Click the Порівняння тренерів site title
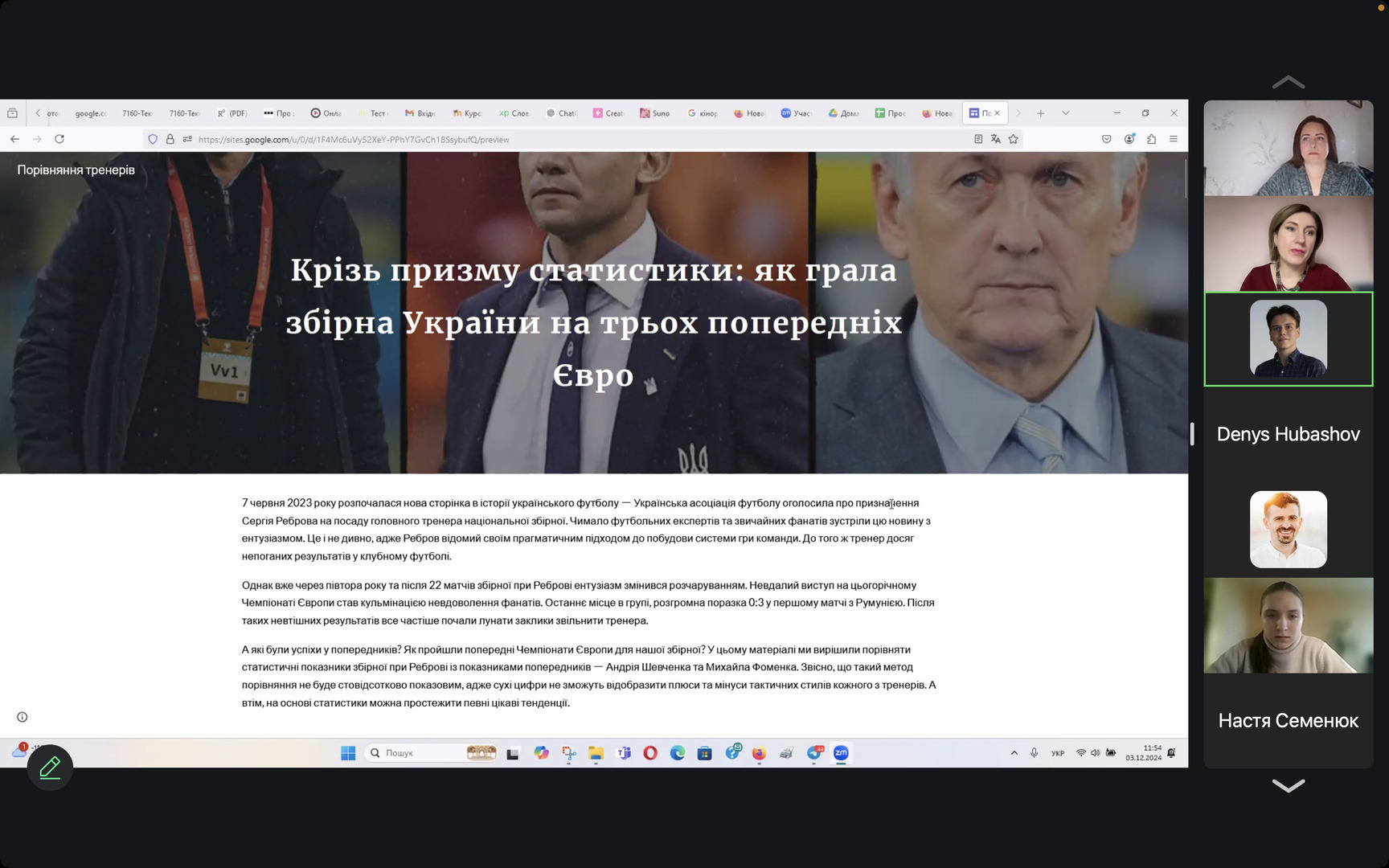This screenshot has height=868, width=1389. (x=76, y=170)
